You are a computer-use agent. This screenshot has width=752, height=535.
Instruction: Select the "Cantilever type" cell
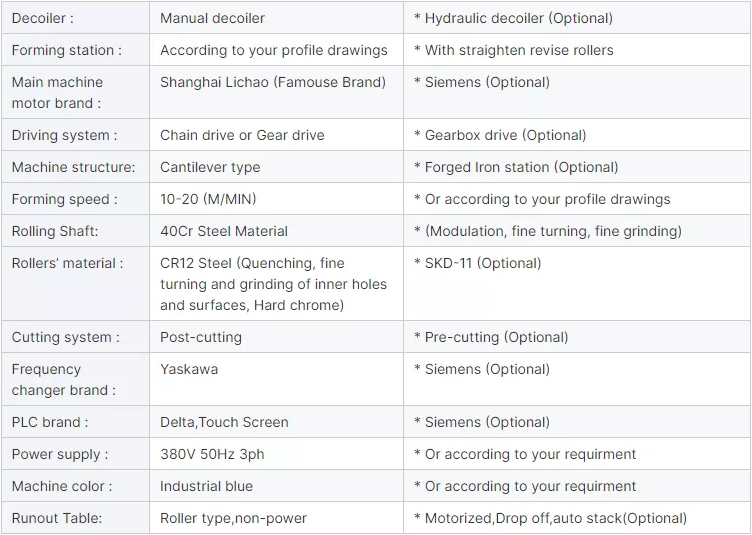click(210, 167)
